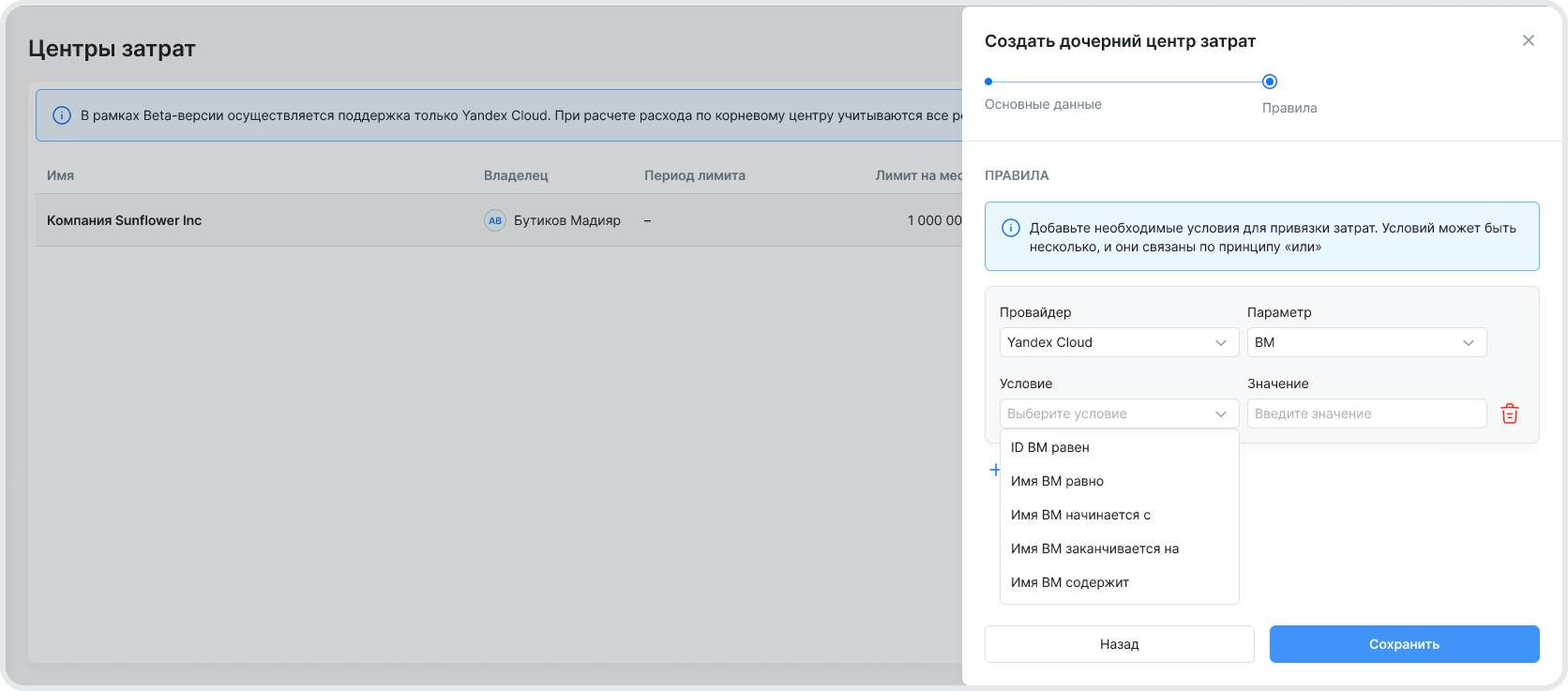Choose 'Имя ВМ заканчивается на' condition
Screen dimensions: 1568x691
click(1094, 548)
